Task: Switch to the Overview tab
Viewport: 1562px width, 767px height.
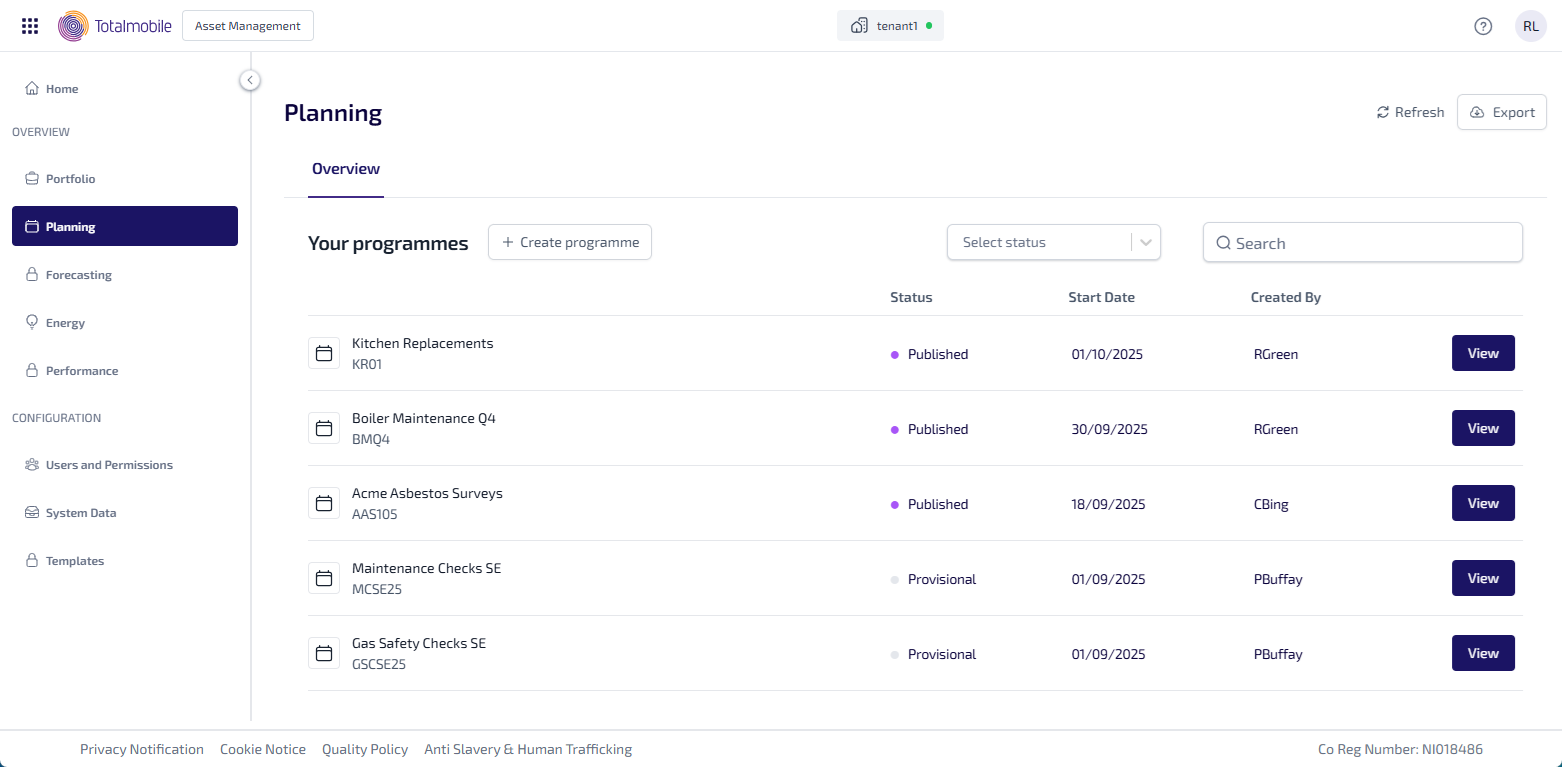Action: 346,169
